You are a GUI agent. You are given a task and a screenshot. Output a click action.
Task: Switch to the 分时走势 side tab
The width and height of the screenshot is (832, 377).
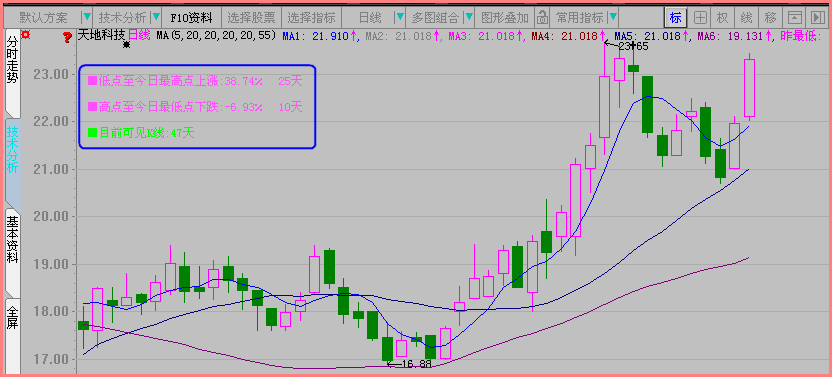12,64
